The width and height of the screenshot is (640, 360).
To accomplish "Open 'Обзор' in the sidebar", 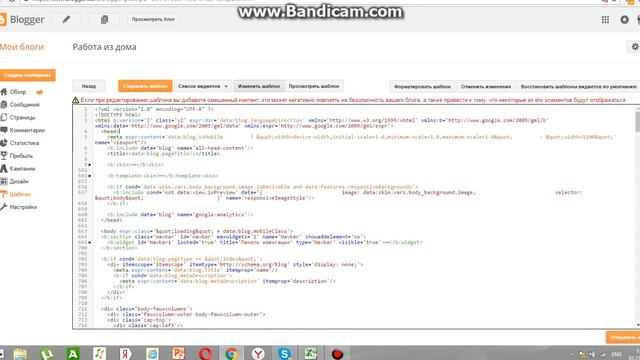I will (x=18, y=92).
